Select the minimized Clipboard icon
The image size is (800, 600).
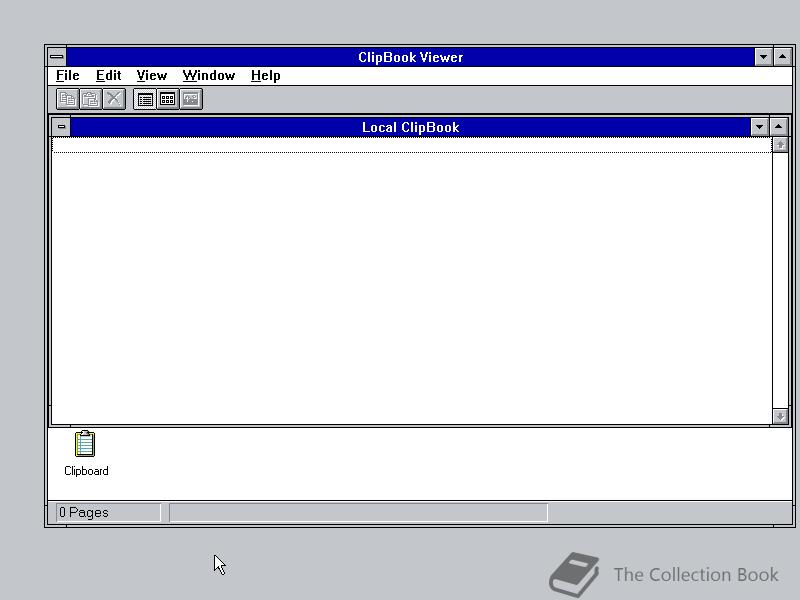[x=85, y=443]
